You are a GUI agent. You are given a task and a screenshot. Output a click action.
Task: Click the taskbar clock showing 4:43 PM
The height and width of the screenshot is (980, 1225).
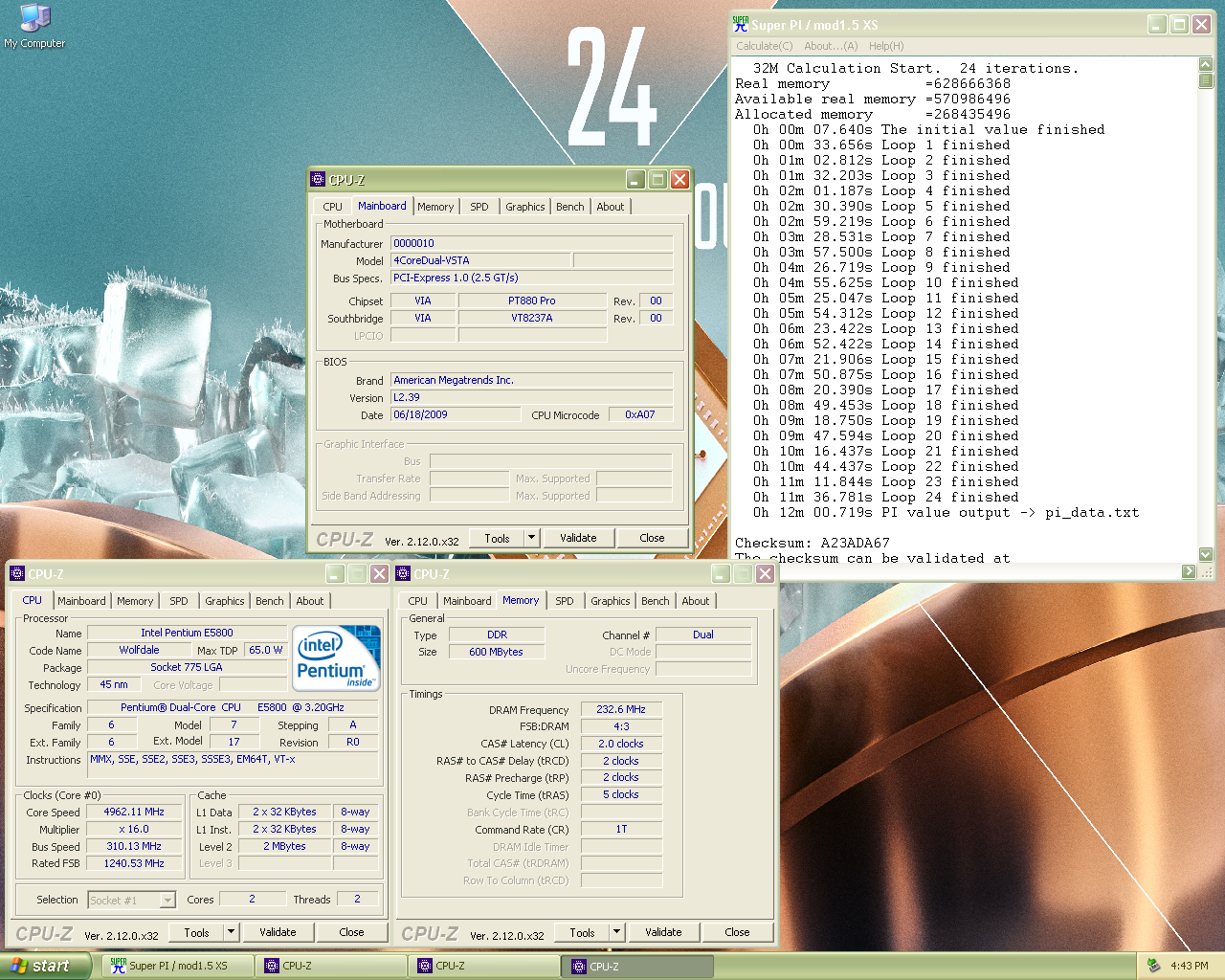[x=1189, y=966]
